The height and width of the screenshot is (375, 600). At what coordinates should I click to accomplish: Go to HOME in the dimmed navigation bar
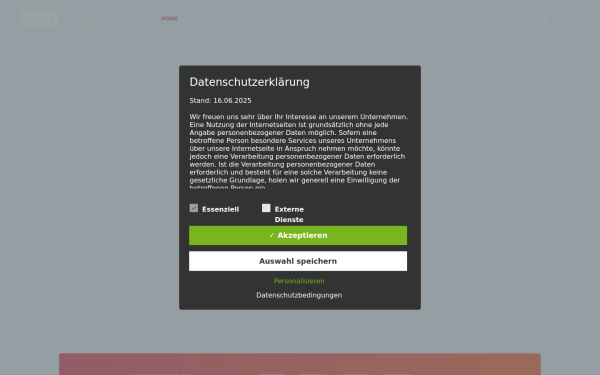[170, 18]
